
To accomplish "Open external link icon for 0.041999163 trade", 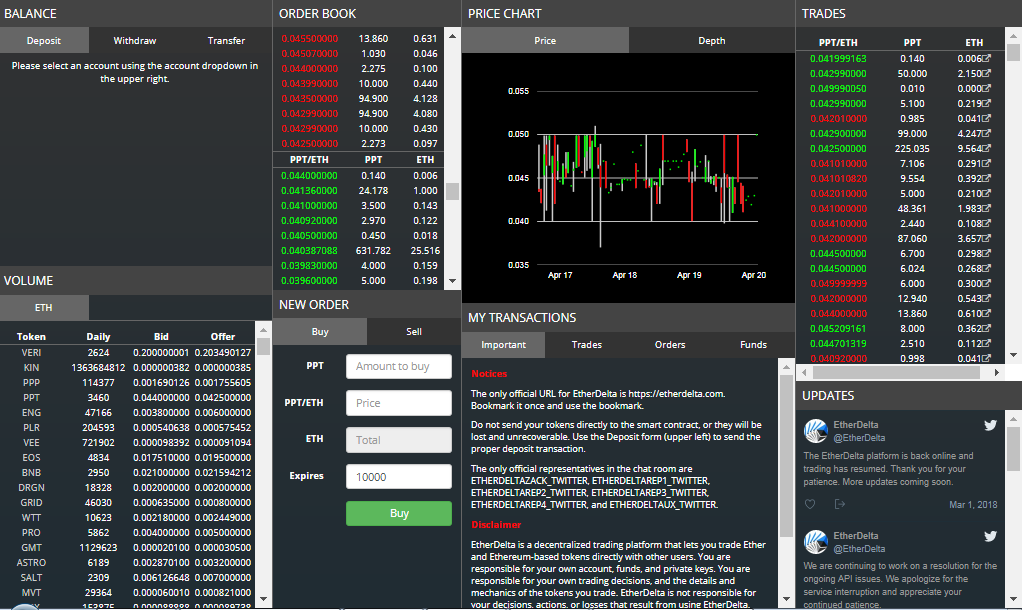I will pos(987,58).
